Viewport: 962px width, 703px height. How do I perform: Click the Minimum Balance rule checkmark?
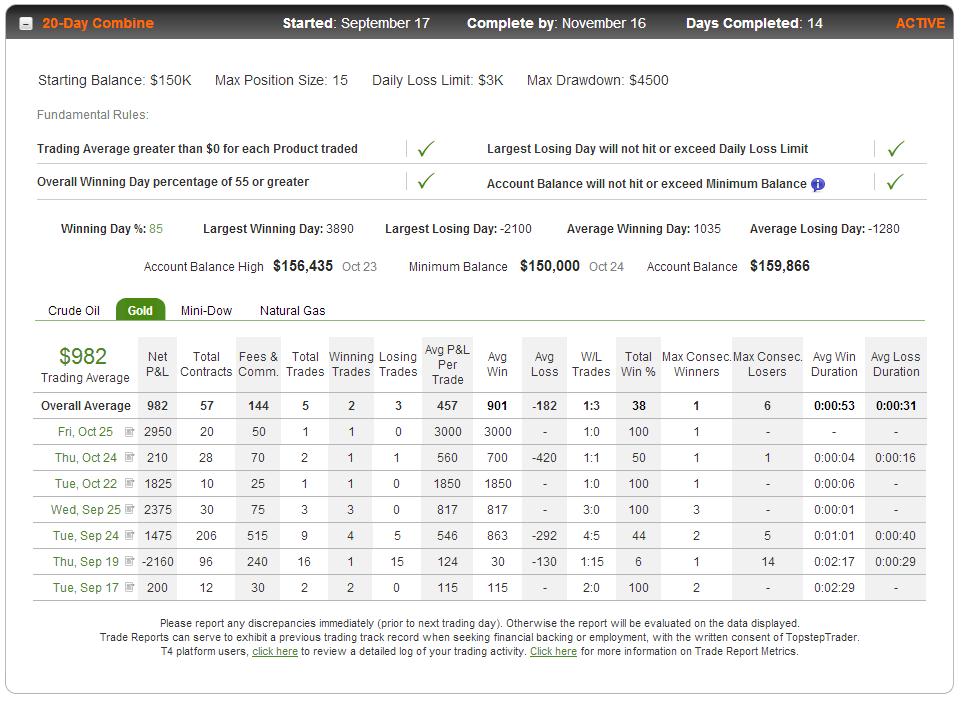(896, 182)
